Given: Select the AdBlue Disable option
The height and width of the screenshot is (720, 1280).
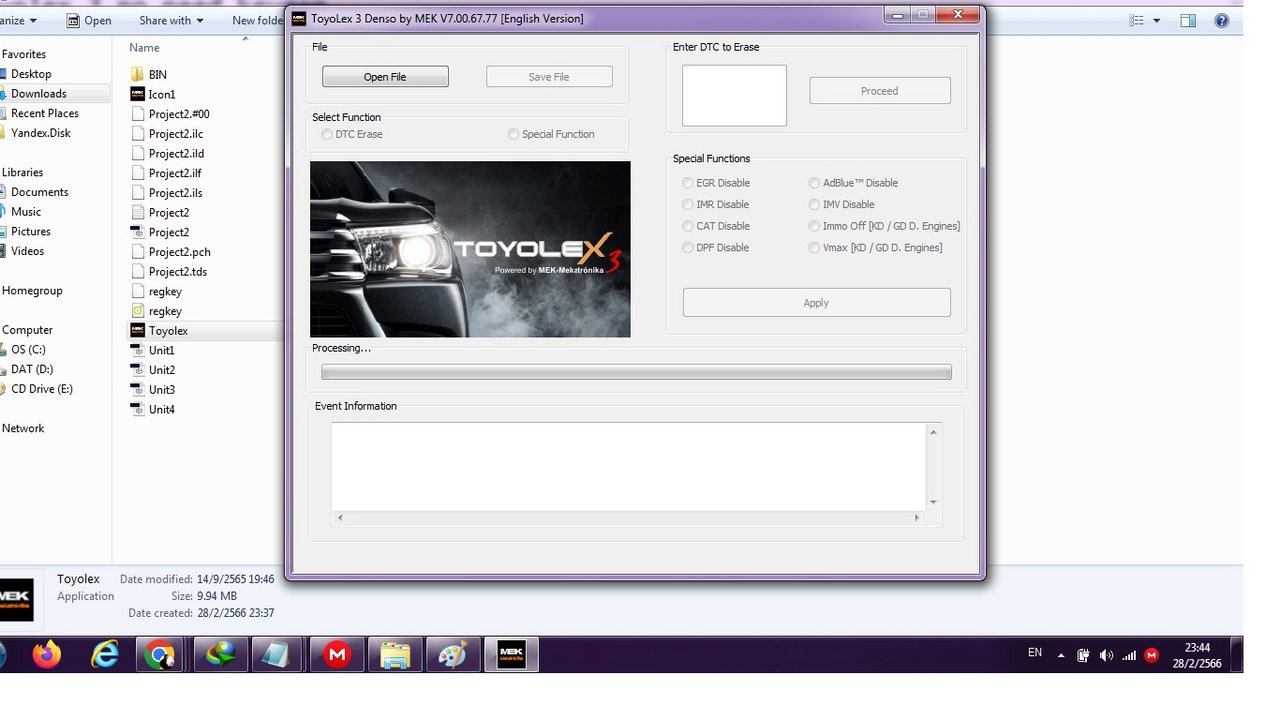Looking at the screenshot, I should tap(814, 183).
